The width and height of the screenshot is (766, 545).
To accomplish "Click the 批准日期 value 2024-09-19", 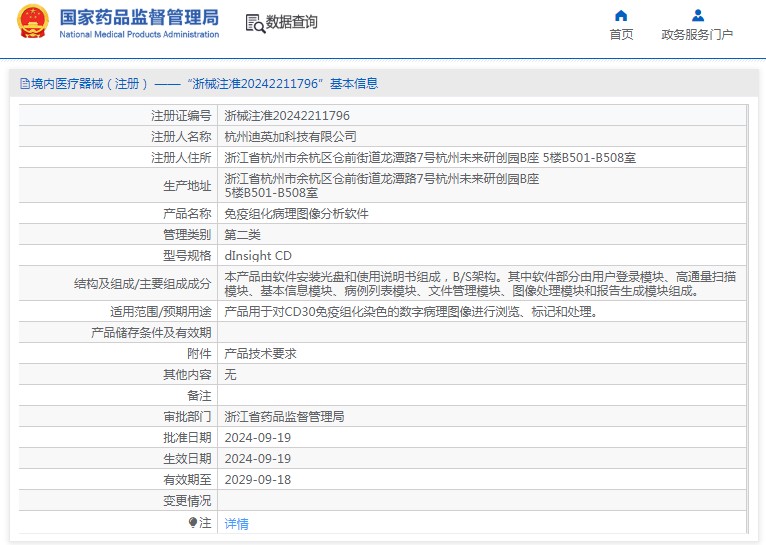I will (x=257, y=438).
